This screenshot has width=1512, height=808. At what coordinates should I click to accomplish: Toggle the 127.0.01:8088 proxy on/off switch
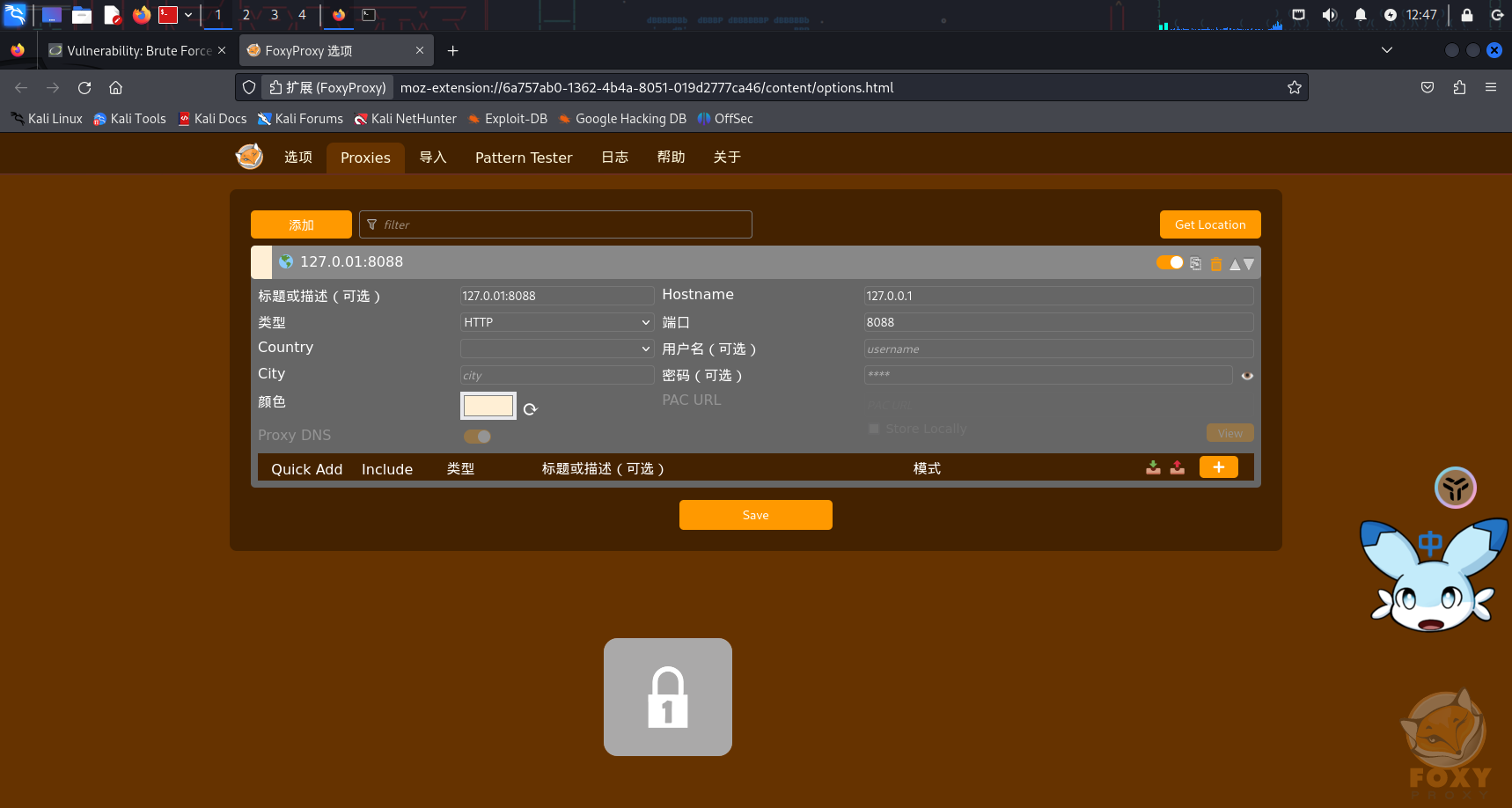1170,262
